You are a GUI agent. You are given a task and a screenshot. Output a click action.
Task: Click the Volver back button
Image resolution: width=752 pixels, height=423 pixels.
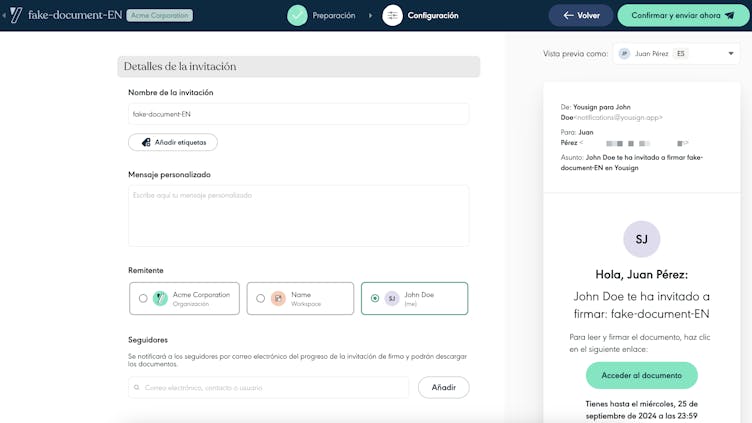[581, 15]
